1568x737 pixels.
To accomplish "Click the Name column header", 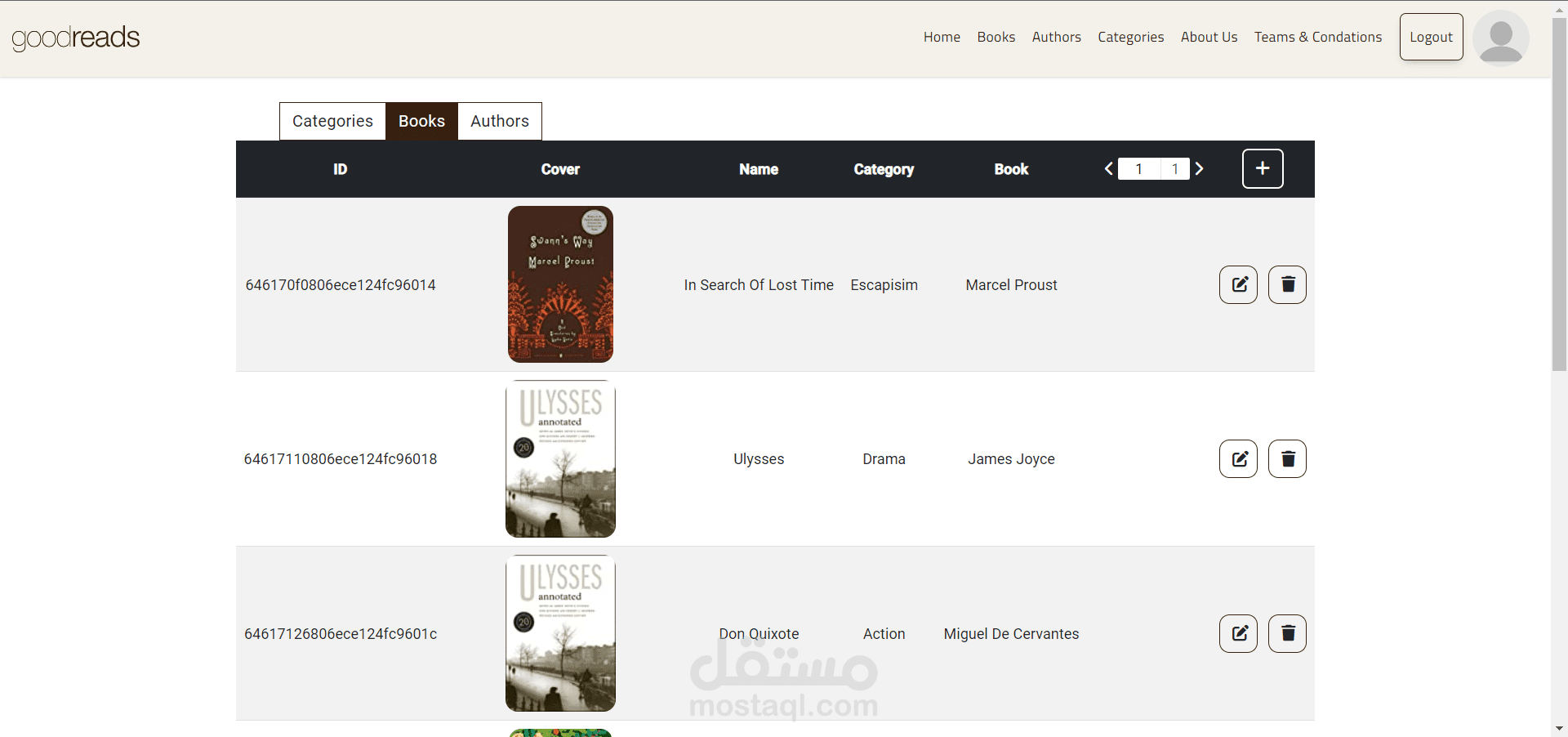I will [759, 169].
